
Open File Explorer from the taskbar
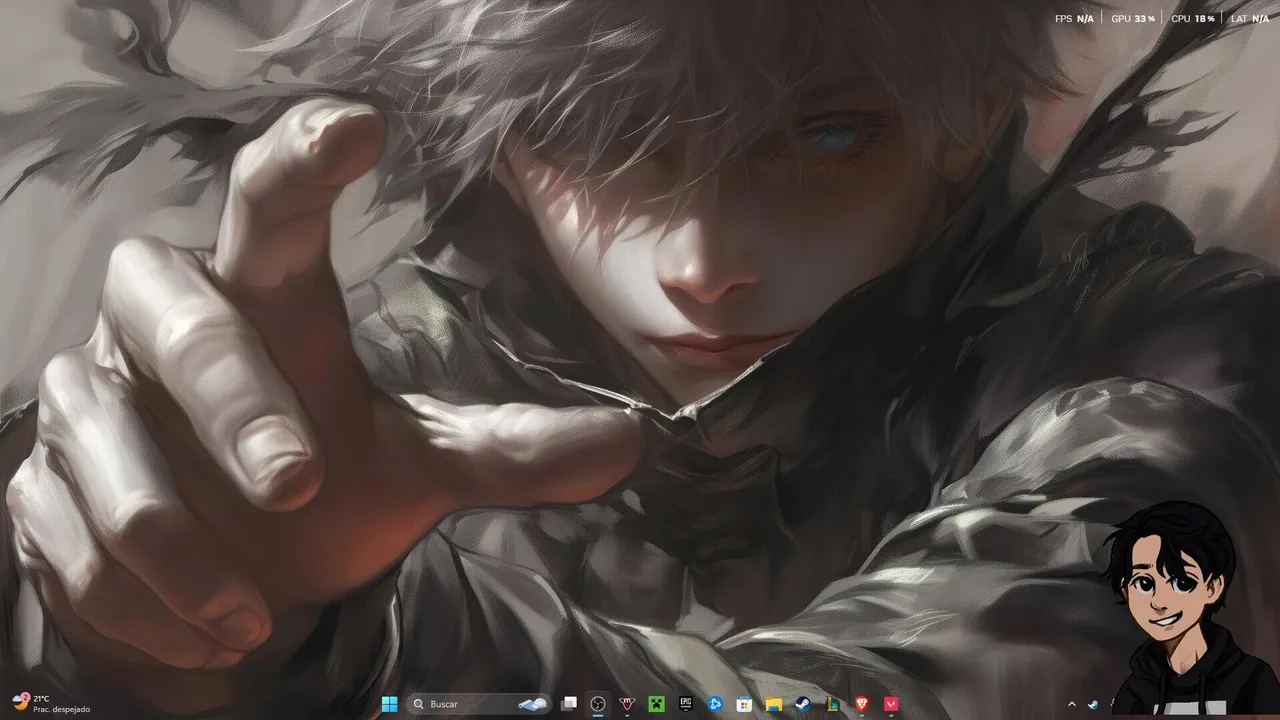[x=774, y=704]
